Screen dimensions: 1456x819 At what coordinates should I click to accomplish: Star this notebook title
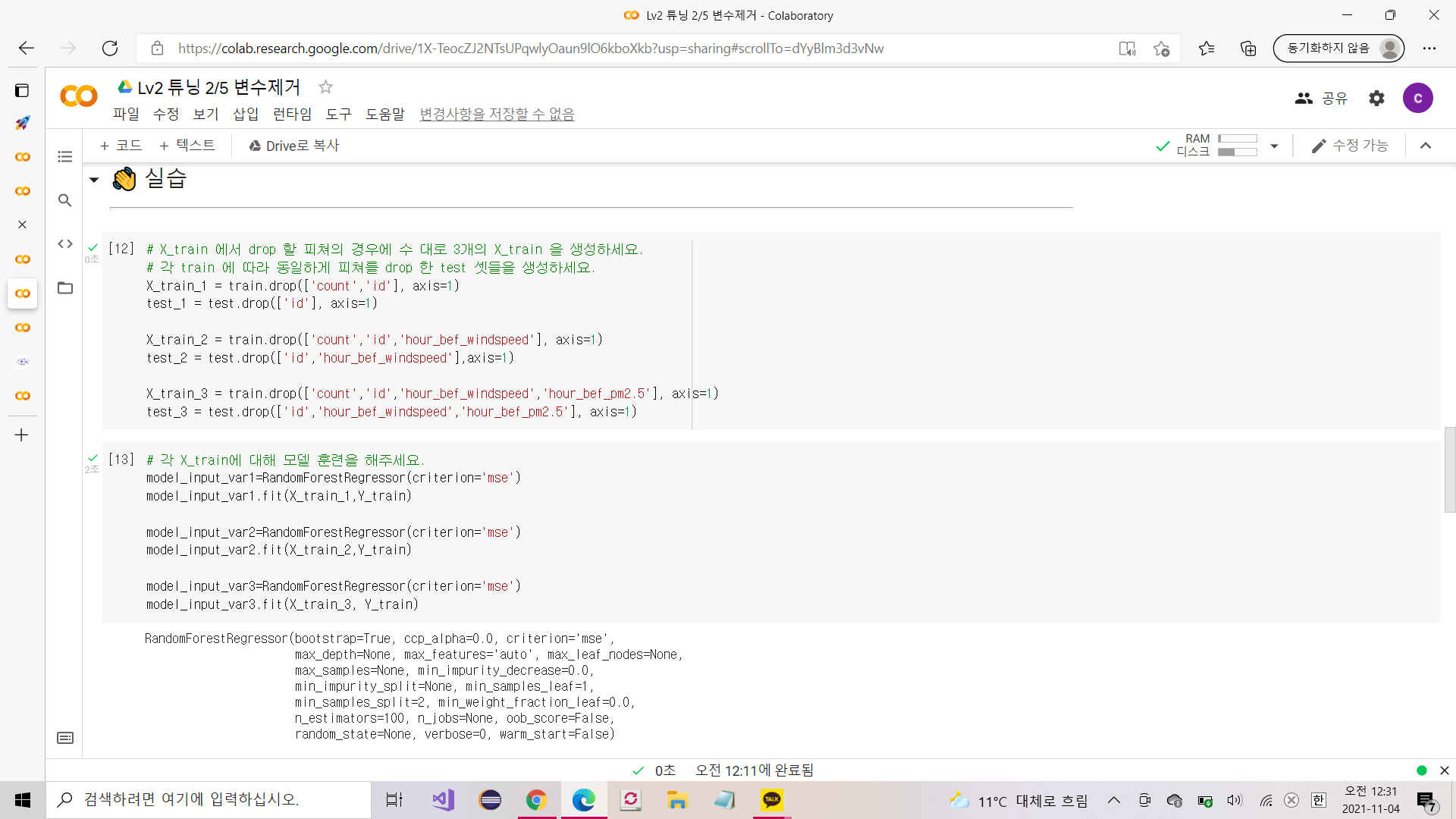325,87
